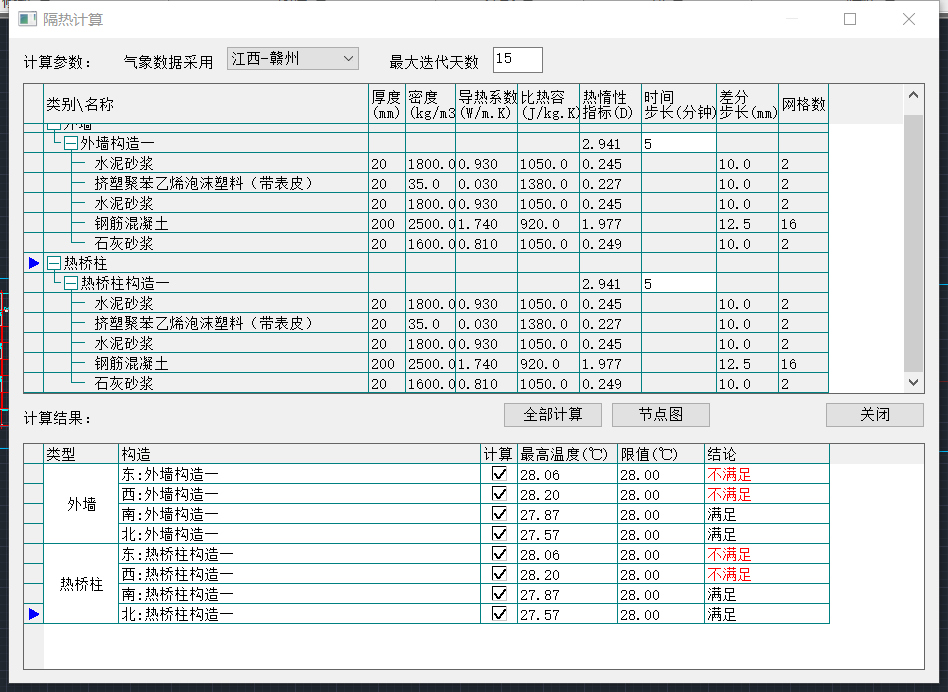
Task: Toggle the 计算 checkbox for 南:热桥柱构造一
Action: pos(499,594)
